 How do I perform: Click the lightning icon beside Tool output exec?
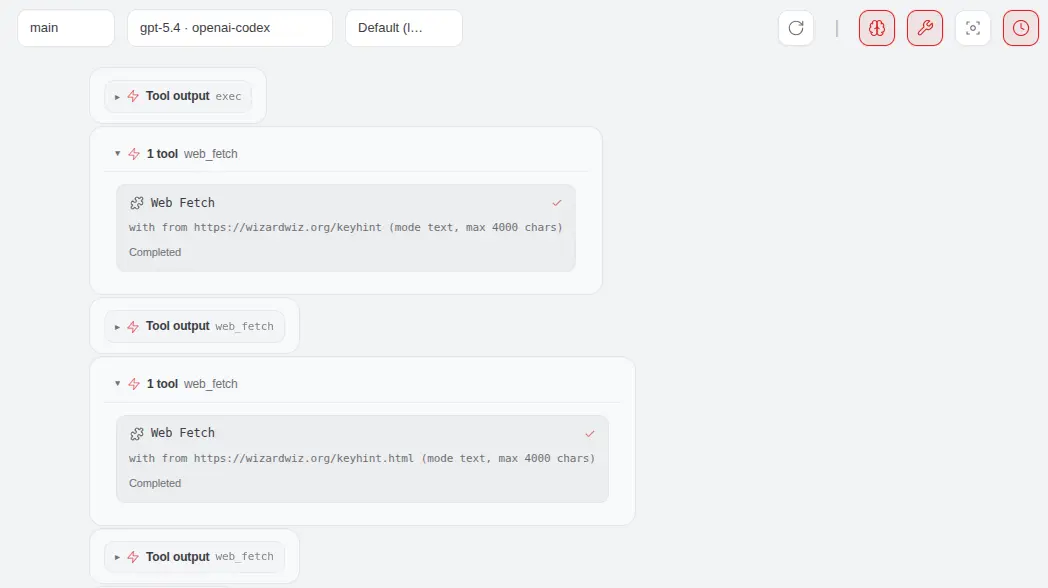pyautogui.click(x=133, y=97)
